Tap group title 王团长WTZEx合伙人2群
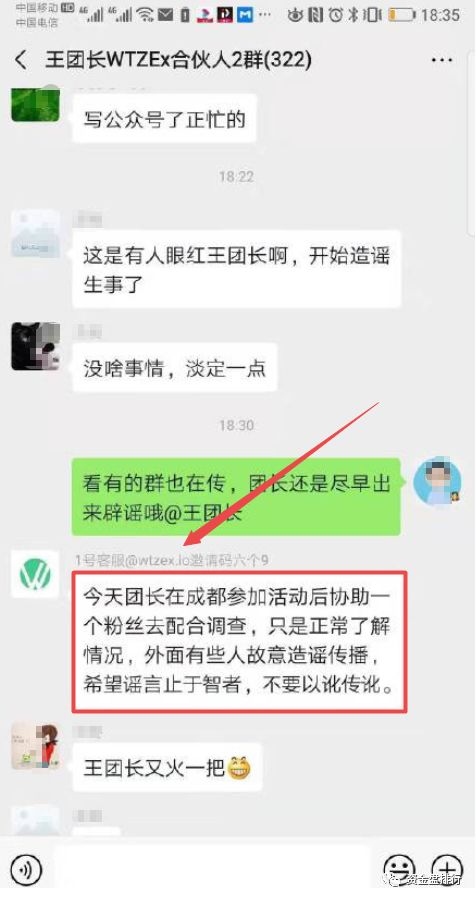476x900 pixels. pos(179,60)
